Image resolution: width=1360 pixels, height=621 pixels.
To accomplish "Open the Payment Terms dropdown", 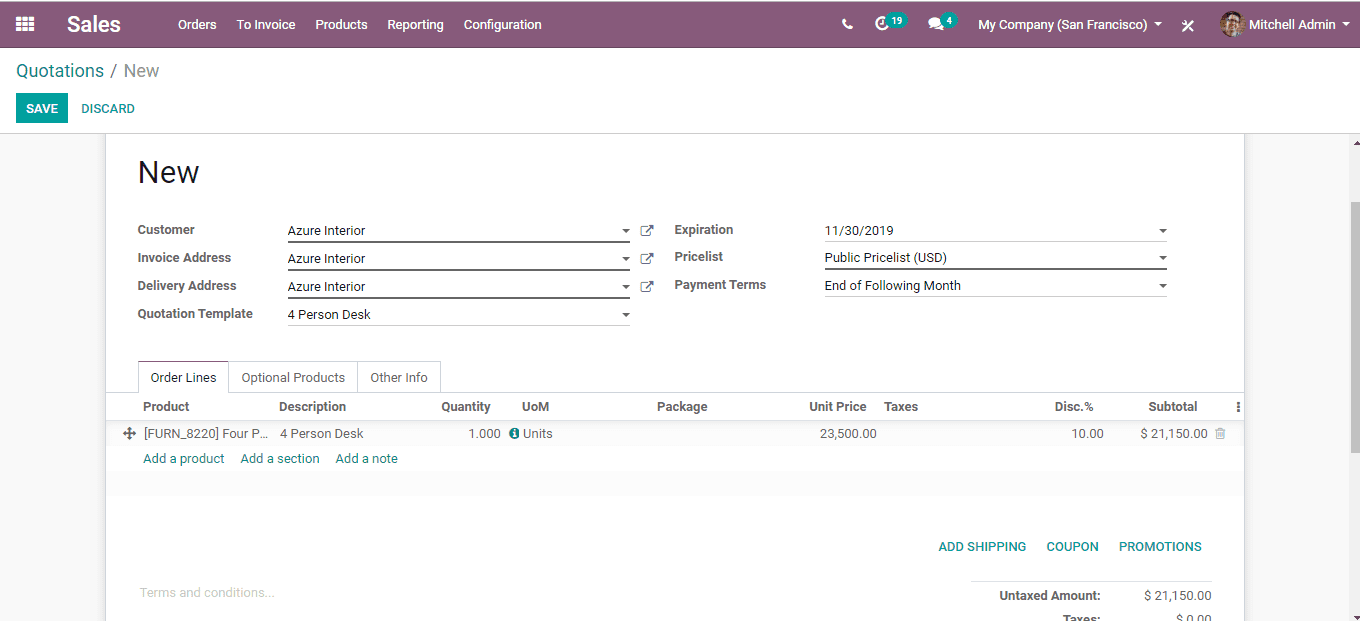I will (x=1162, y=285).
